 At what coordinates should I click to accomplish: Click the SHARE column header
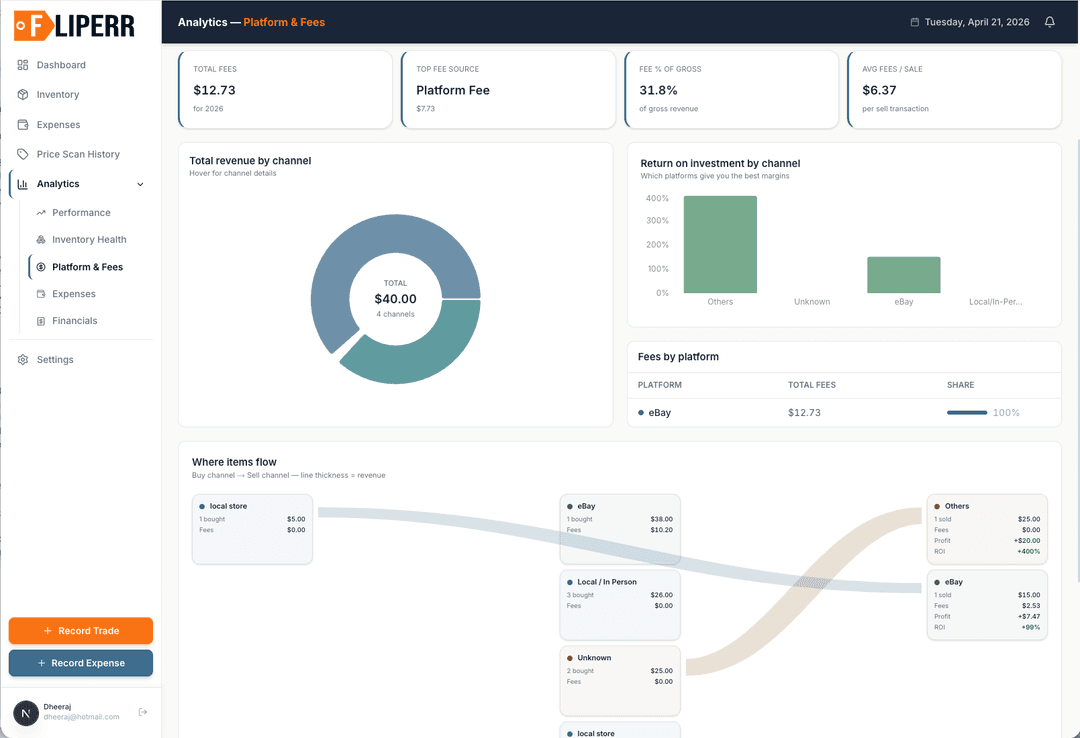pyautogui.click(x=960, y=385)
